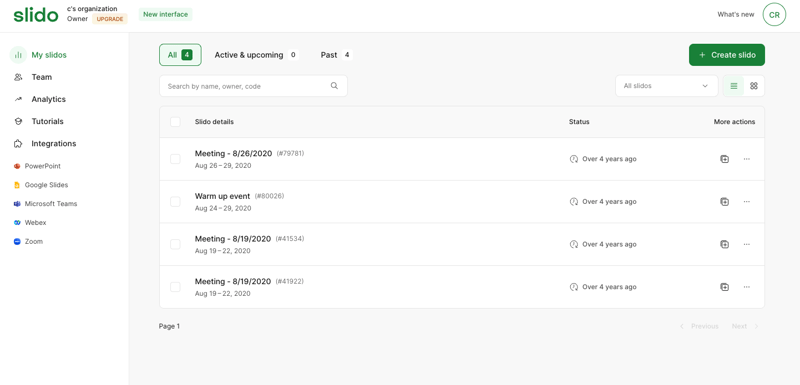Viewport: 800px width, 385px height.
Task: Switch to the Past tab
Action: 336,55
